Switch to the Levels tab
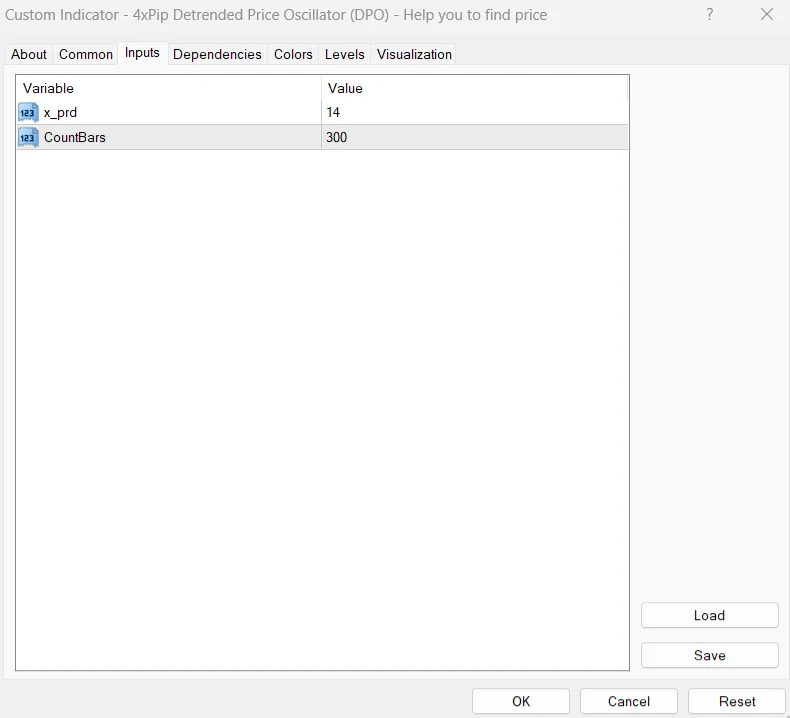 (345, 54)
